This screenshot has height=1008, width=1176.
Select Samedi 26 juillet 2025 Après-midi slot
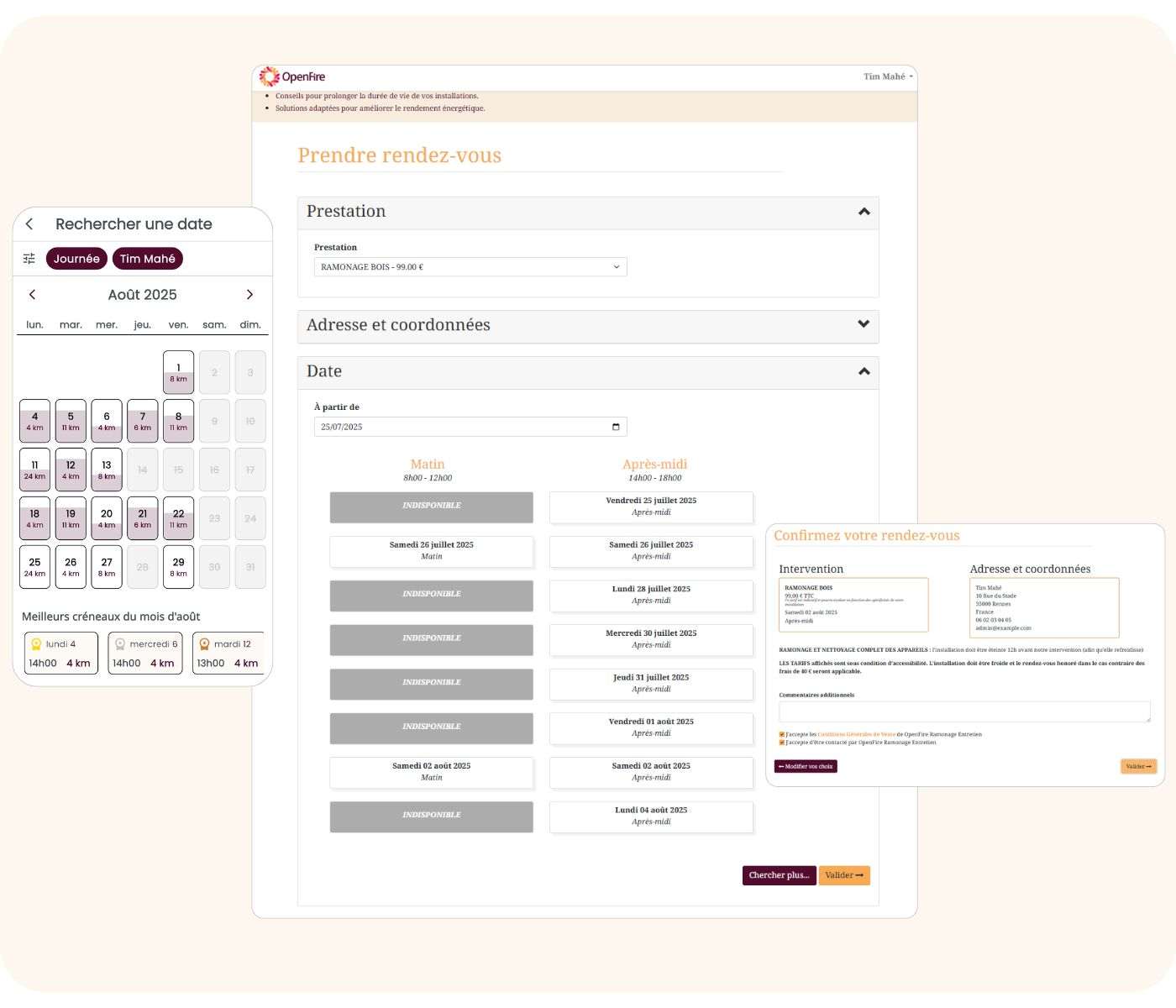pos(651,550)
